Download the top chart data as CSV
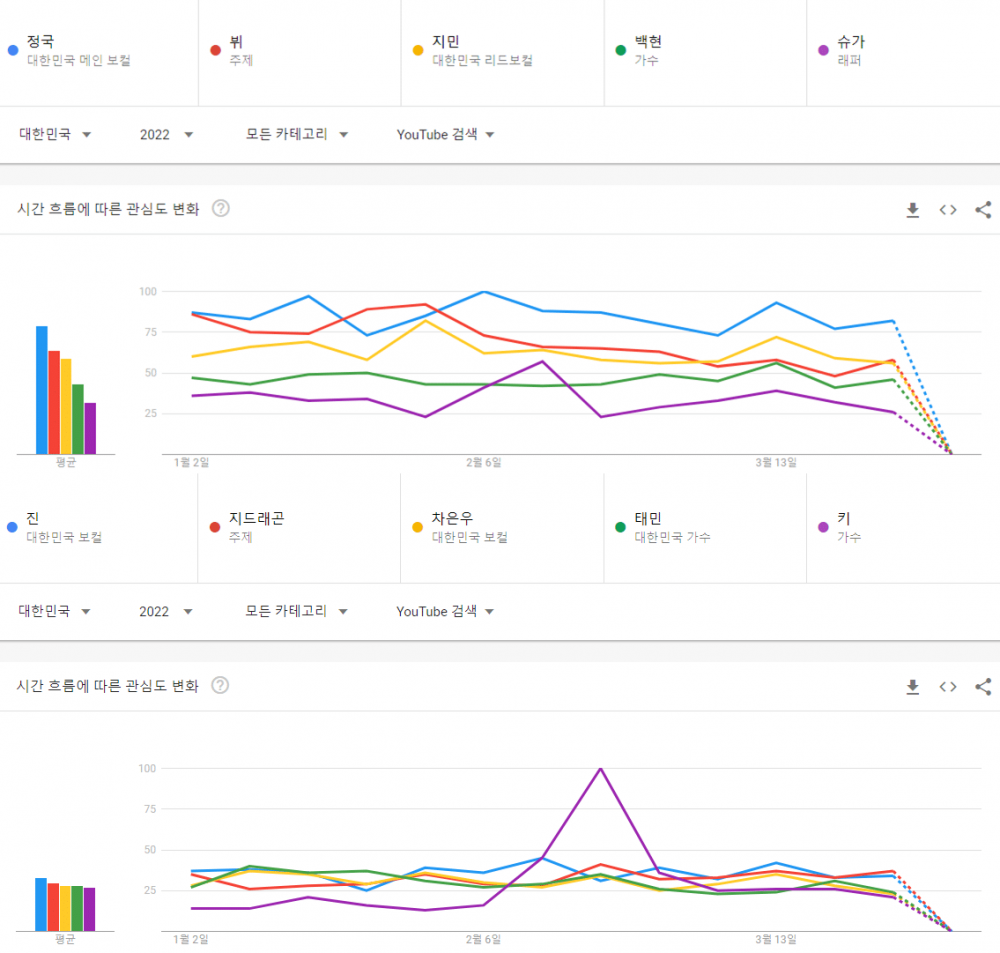 [912, 210]
